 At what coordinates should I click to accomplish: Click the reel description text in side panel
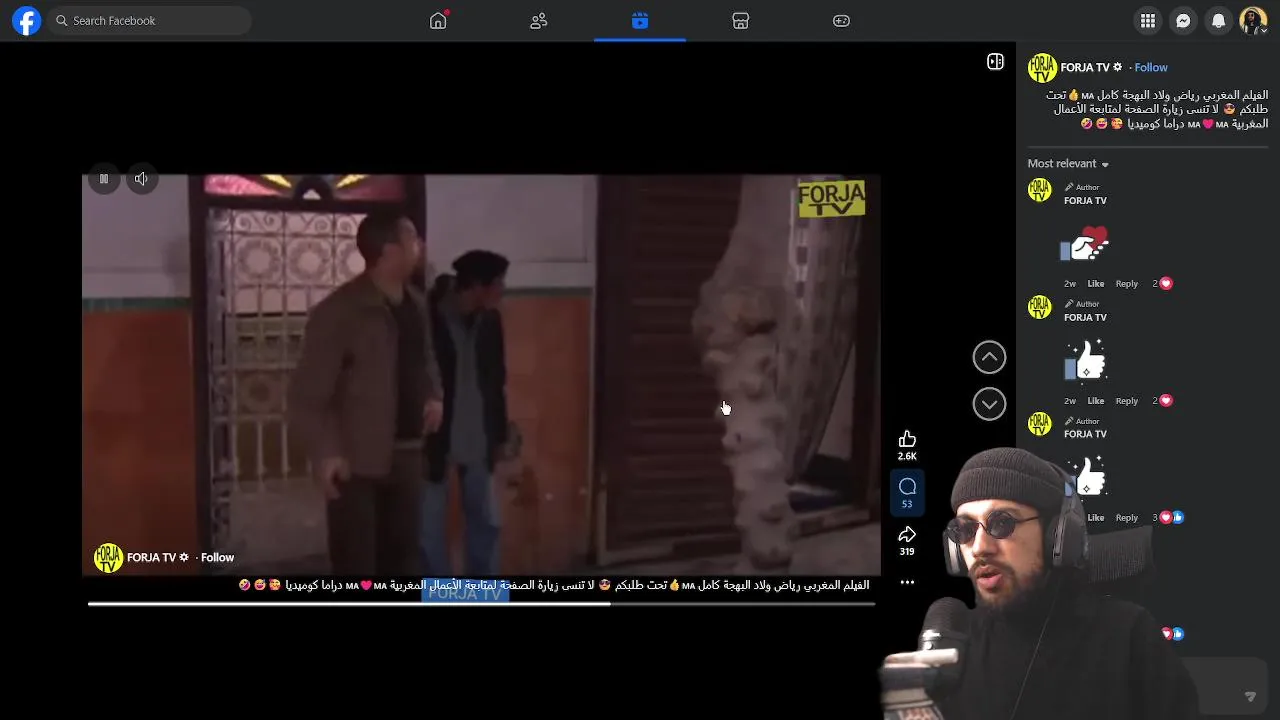[x=1156, y=110]
